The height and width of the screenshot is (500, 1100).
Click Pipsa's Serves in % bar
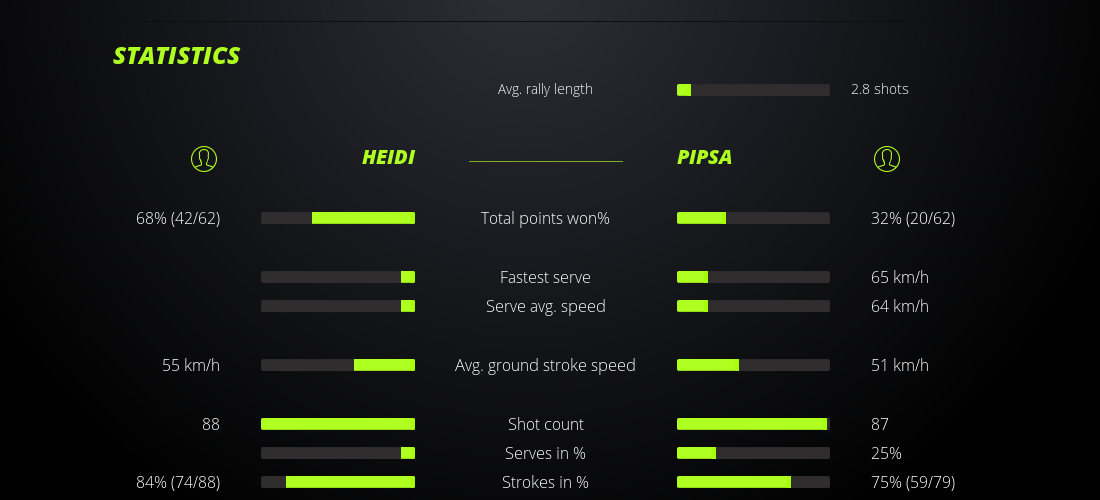(753, 453)
